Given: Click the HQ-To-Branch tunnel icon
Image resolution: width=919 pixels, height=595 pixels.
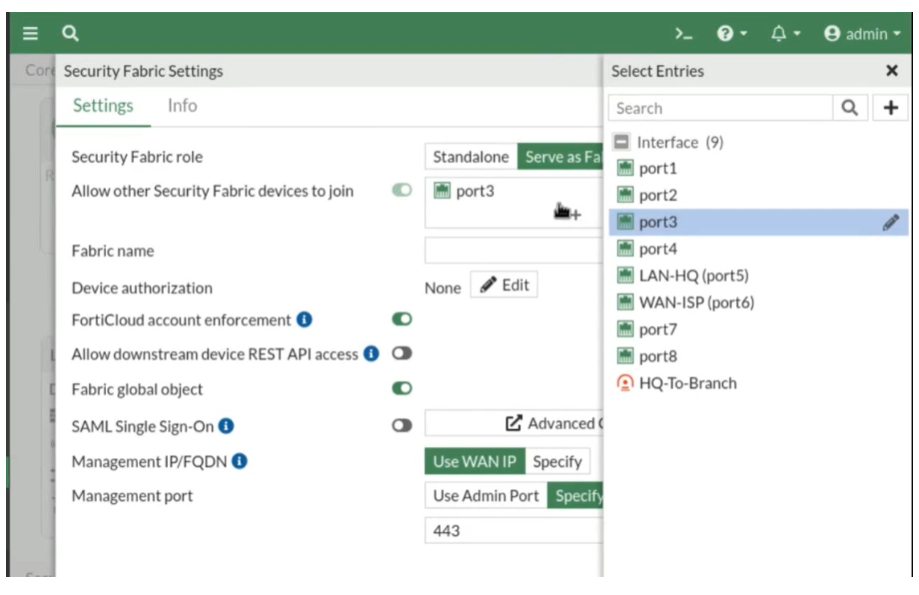Looking at the screenshot, I should tap(625, 383).
